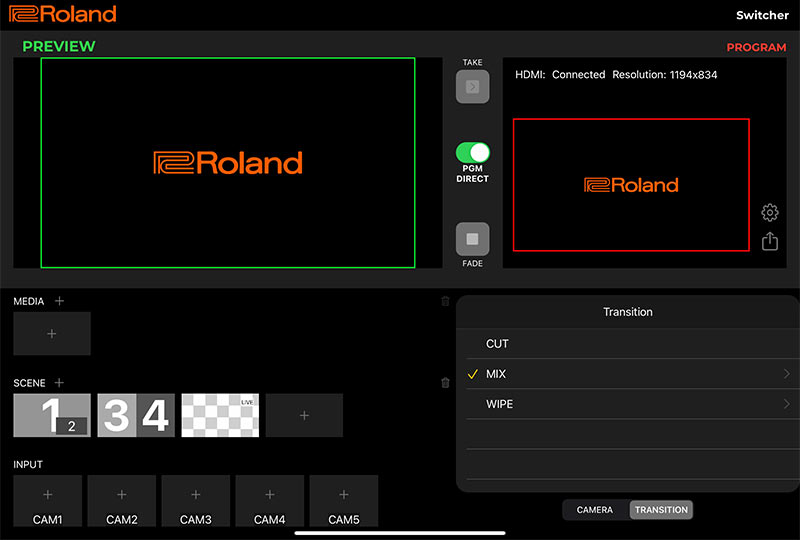Click the PROGRAM label

click(x=756, y=47)
